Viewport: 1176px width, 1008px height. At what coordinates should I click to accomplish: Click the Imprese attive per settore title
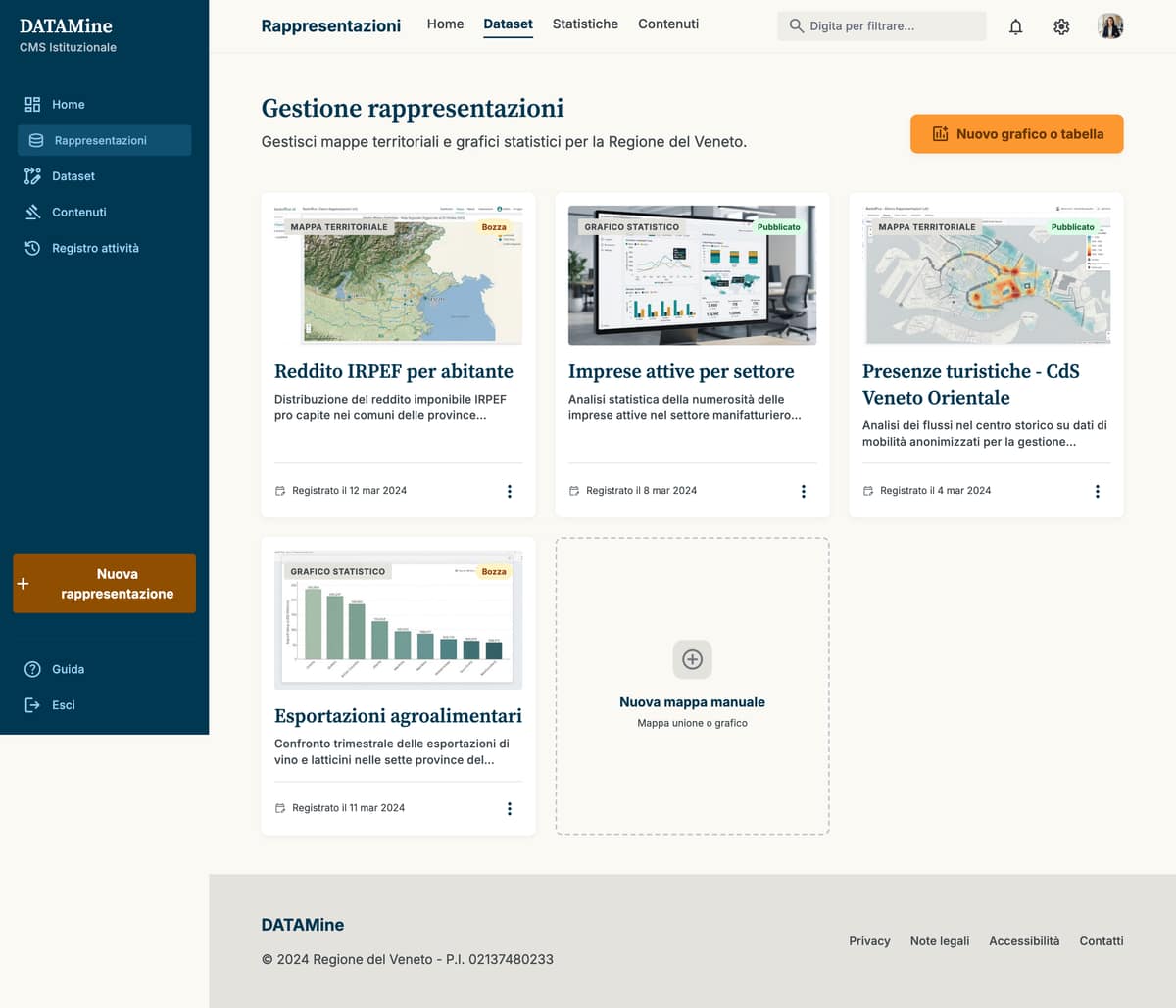click(x=681, y=371)
